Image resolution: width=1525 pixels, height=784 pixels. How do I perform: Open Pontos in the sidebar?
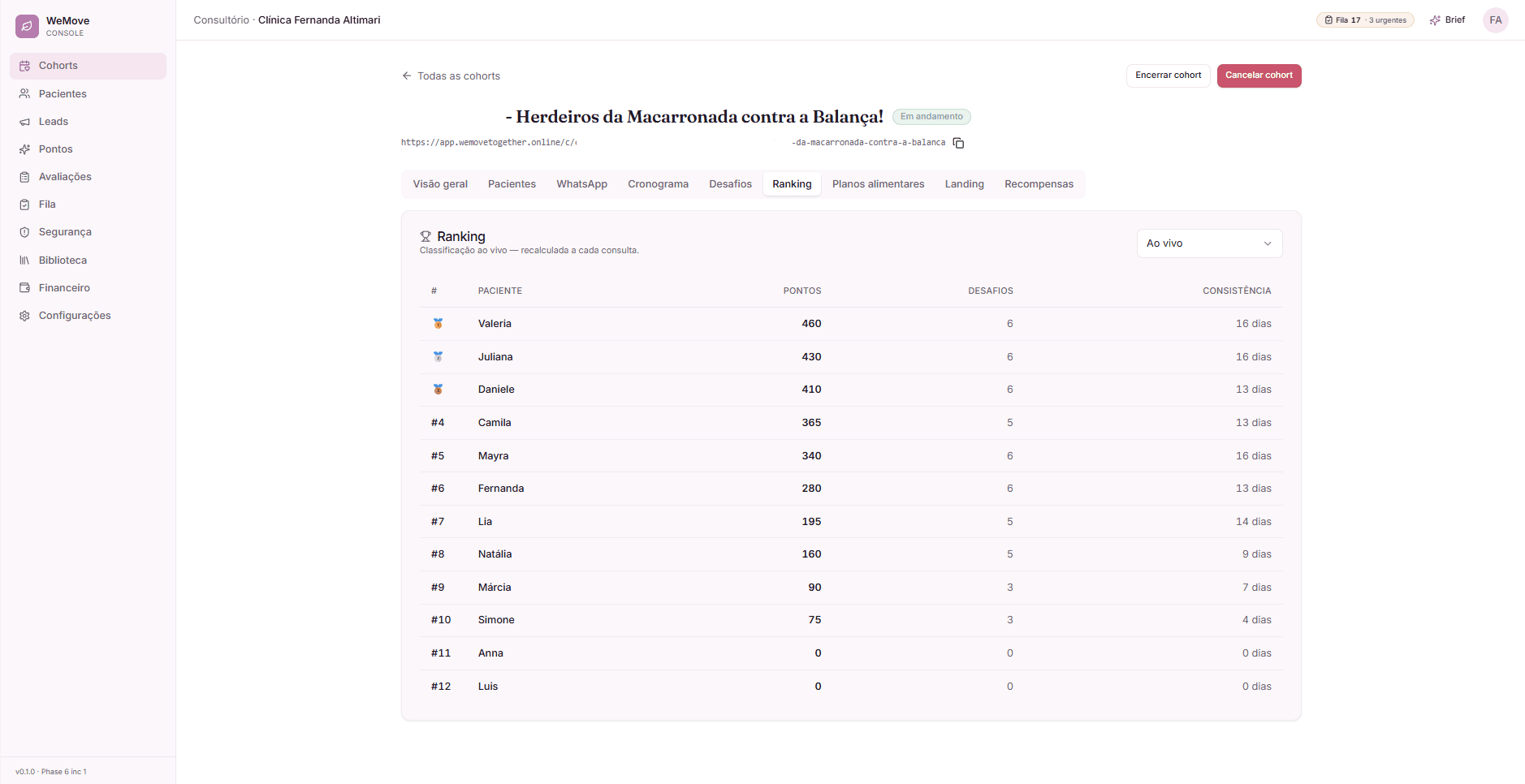pos(88,149)
